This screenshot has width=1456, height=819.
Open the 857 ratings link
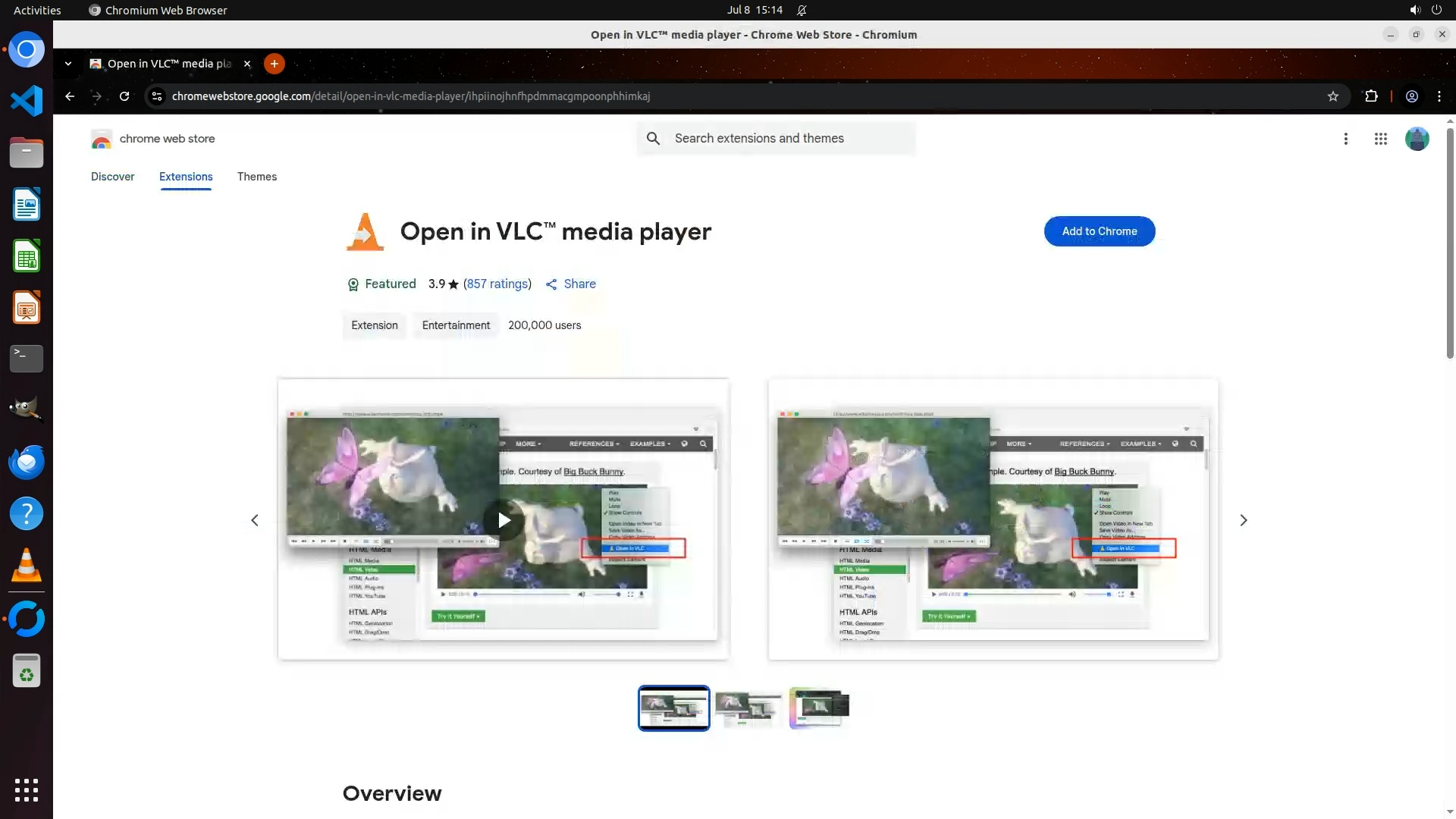(497, 284)
